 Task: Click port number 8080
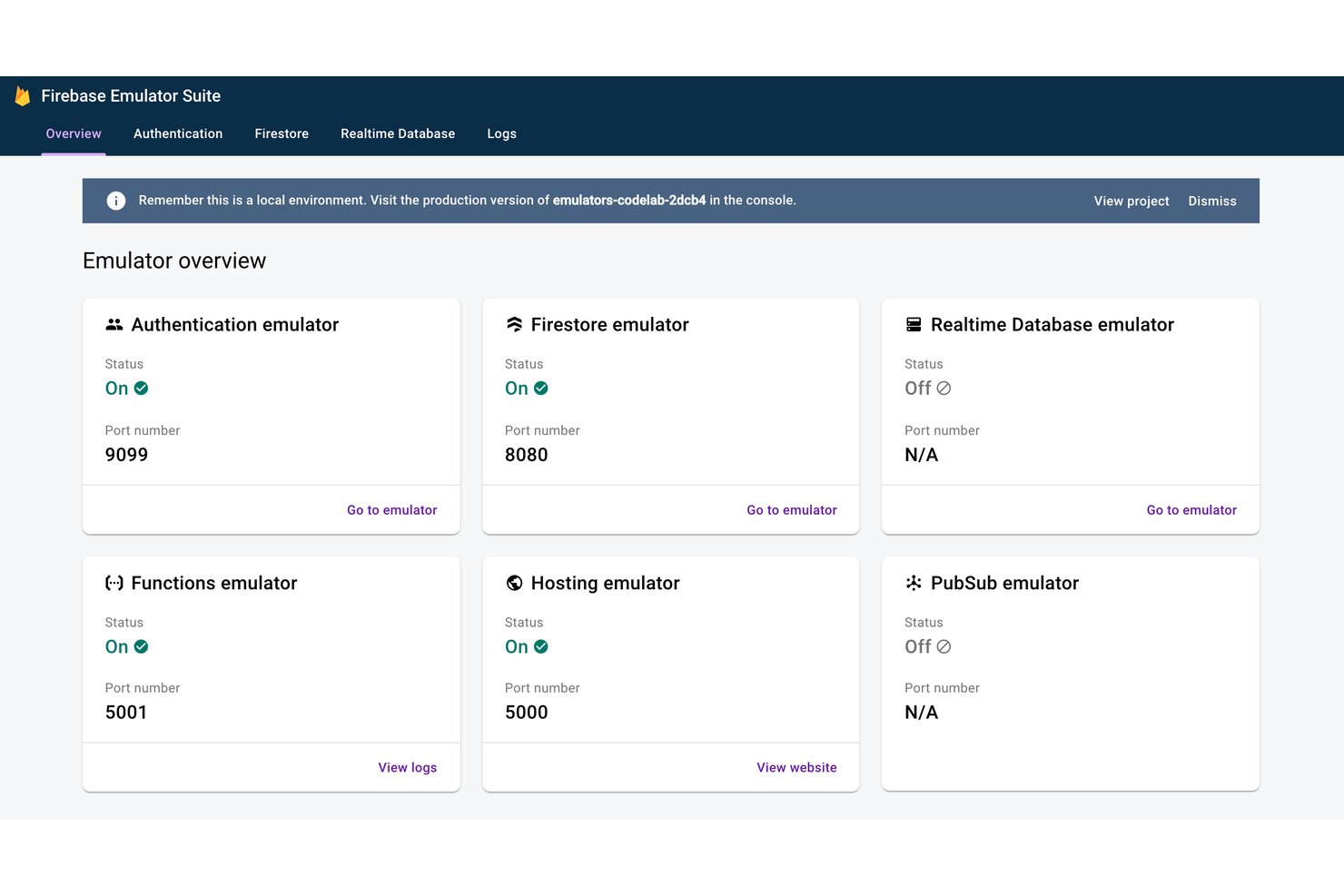tap(527, 455)
